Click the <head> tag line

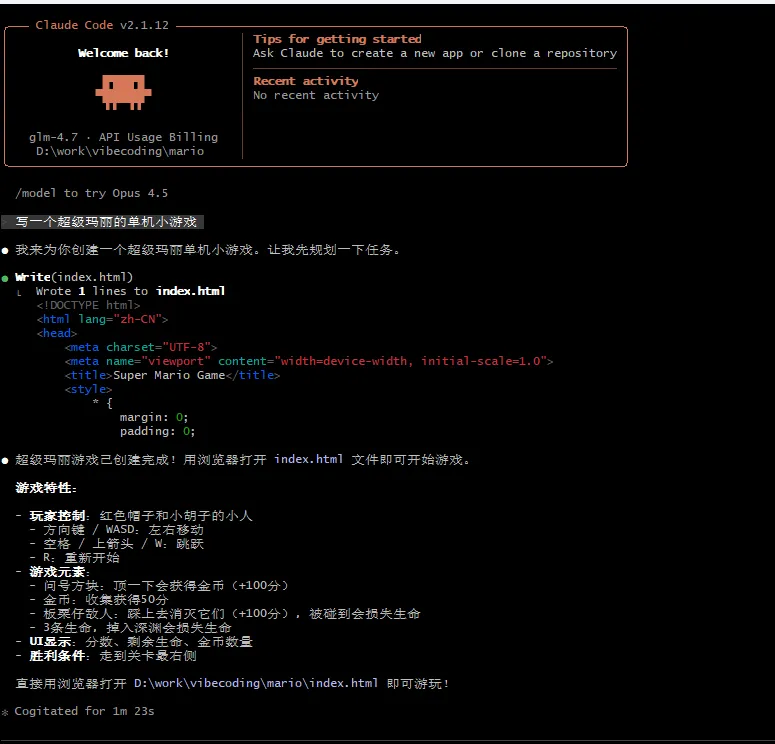[x=57, y=334]
